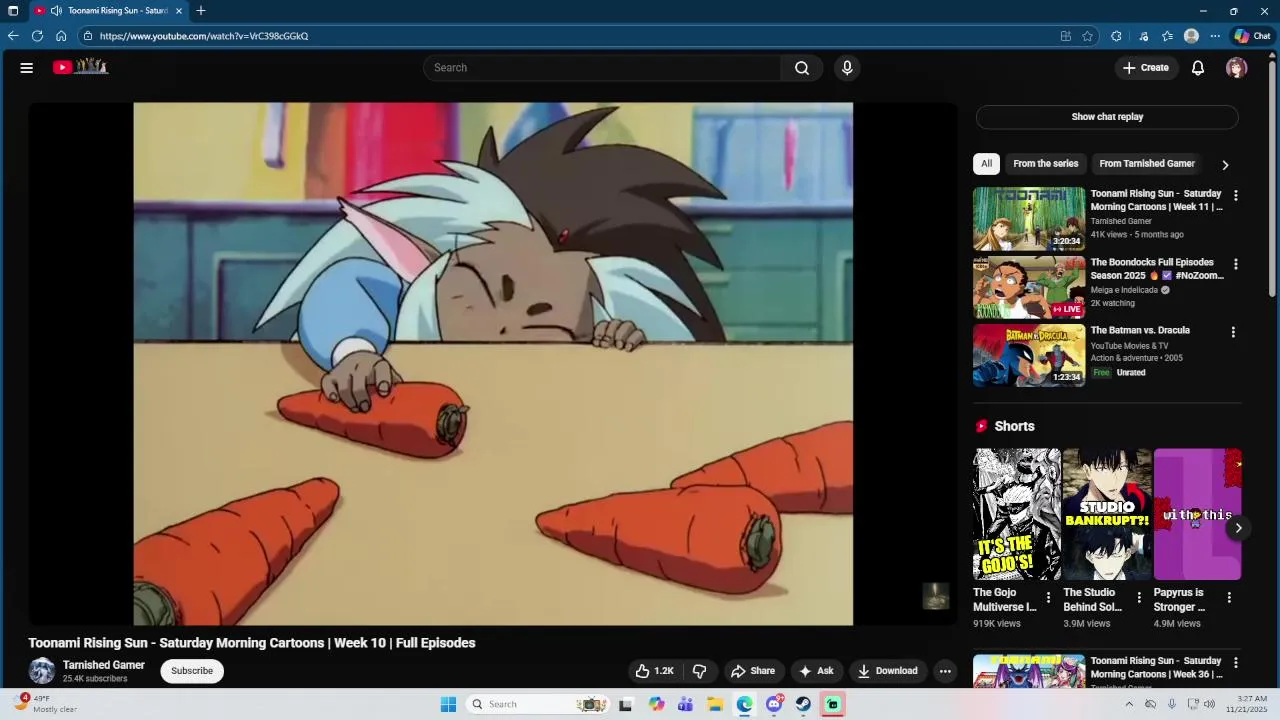The image size is (1280, 720).
Task: Open The Gojo Multiverse short thumbnail
Action: pyautogui.click(x=1017, y=514)
